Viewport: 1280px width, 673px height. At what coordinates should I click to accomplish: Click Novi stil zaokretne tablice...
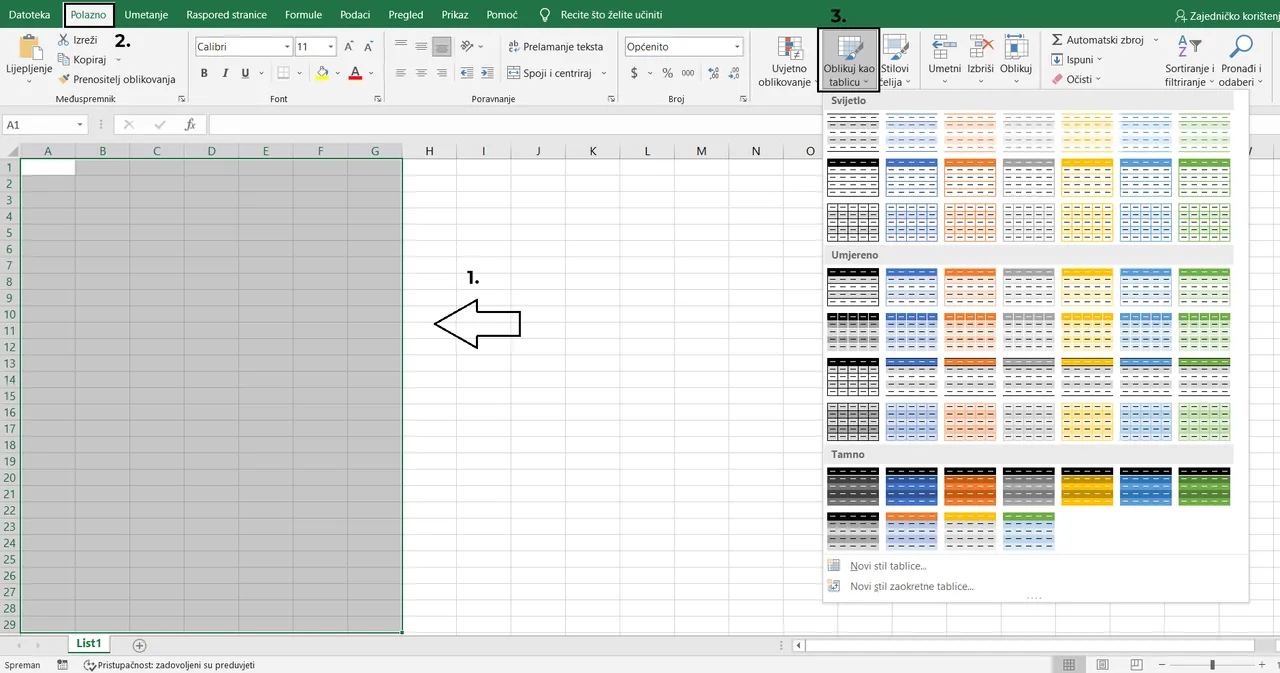coord(911,586)
